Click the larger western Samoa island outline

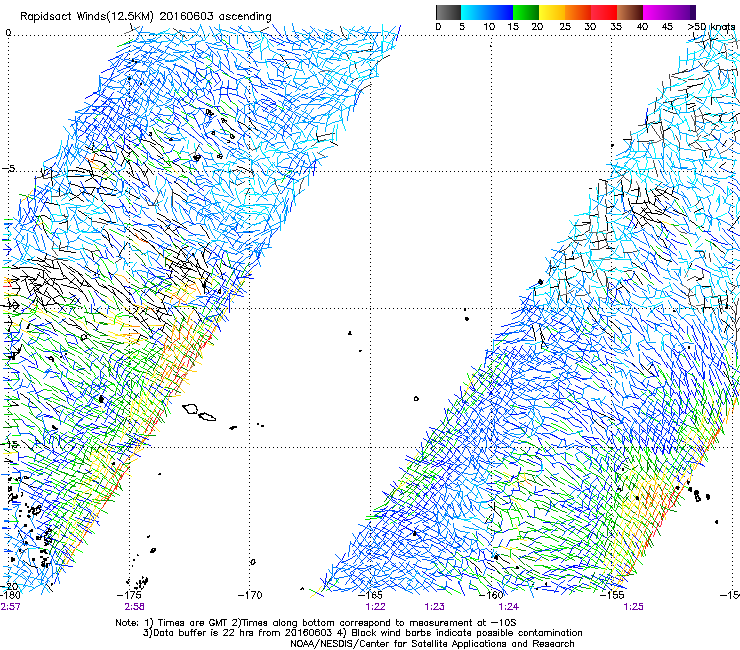[x=190, y=408]
